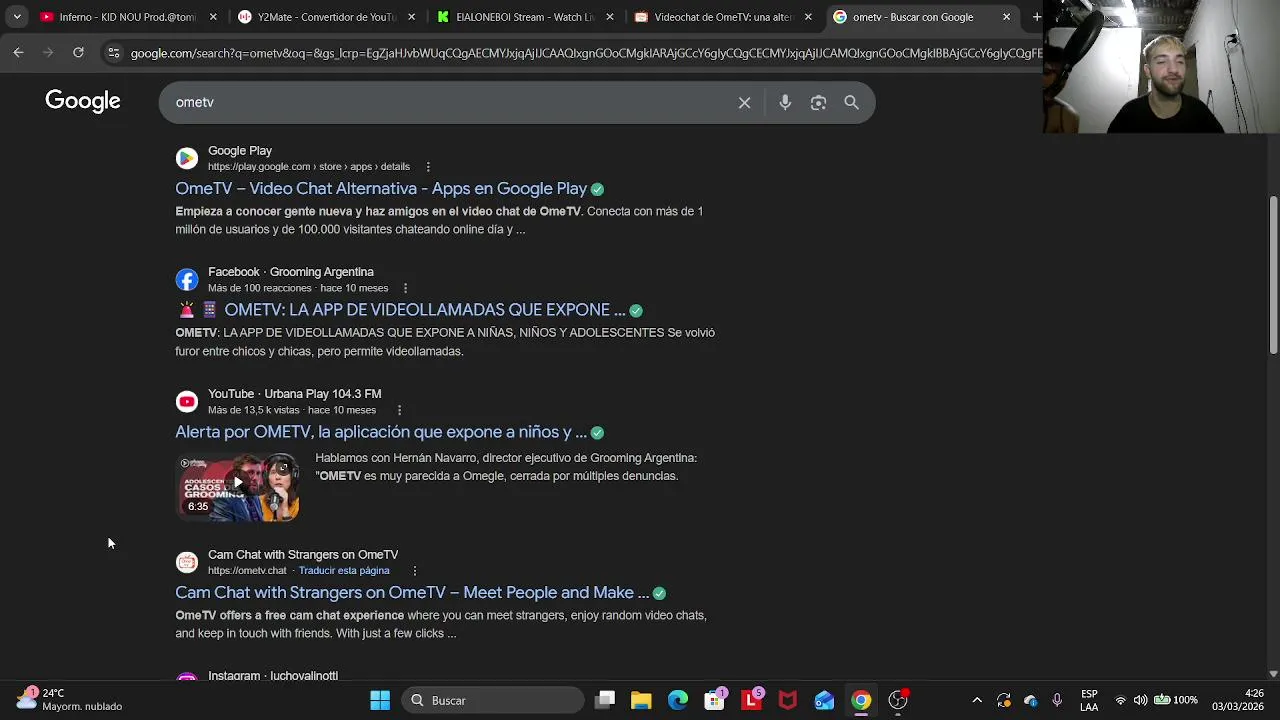1280x720 pixels.
Task: Open tab search dropdown arrow
Action: [16, 17]
